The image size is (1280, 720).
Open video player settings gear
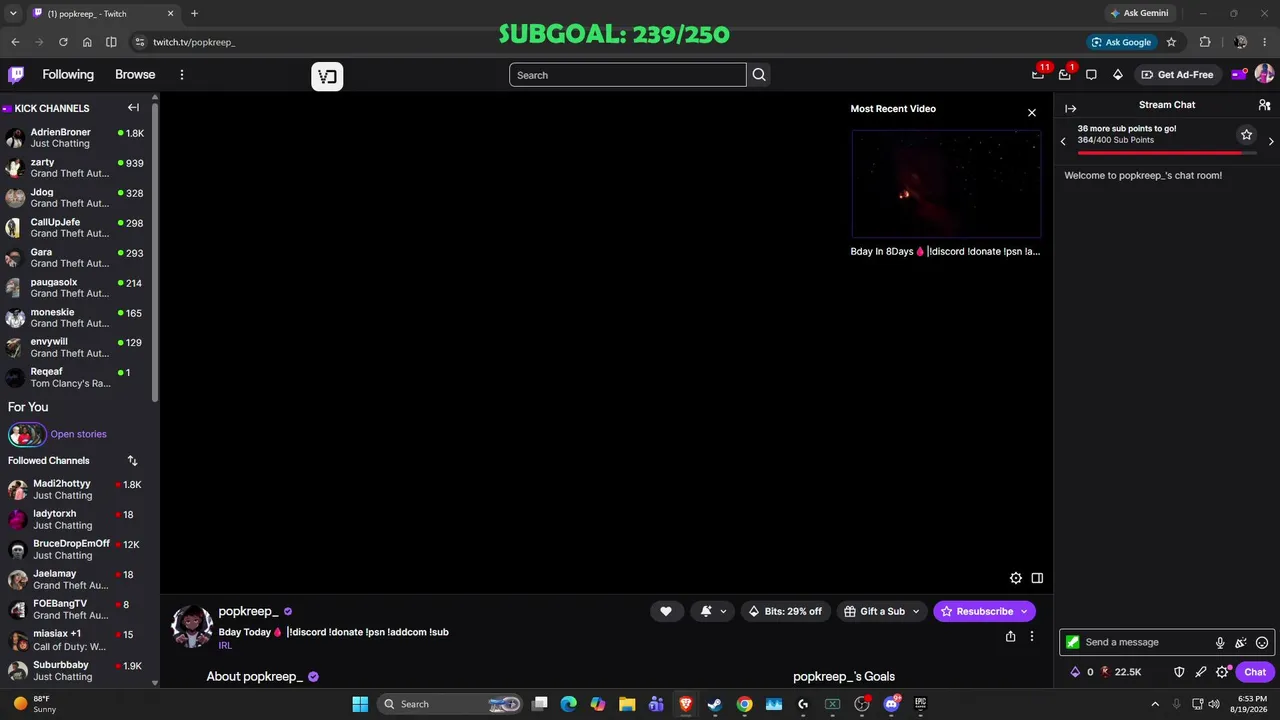[1016, 578]
